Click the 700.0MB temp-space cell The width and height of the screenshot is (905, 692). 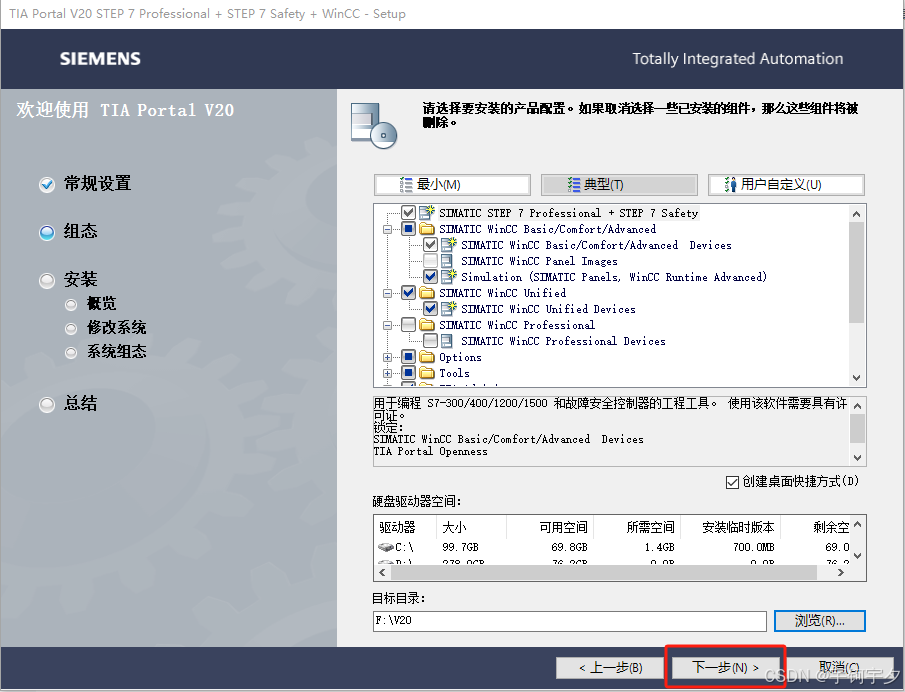753,547
